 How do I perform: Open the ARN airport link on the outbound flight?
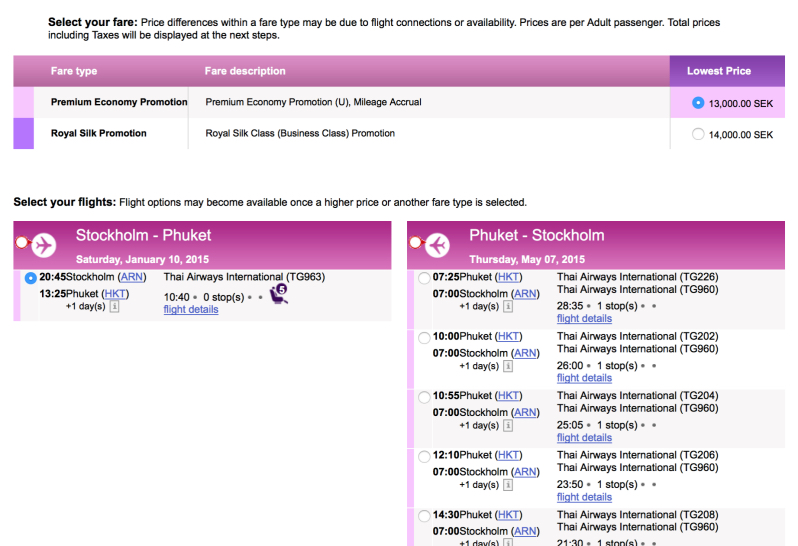coord(131,277)
